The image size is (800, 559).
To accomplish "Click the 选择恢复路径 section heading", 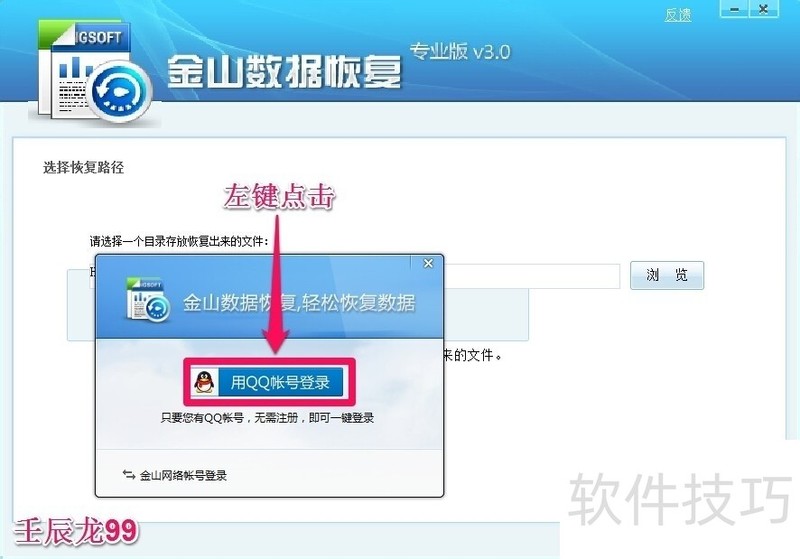I will coord(84,167).
